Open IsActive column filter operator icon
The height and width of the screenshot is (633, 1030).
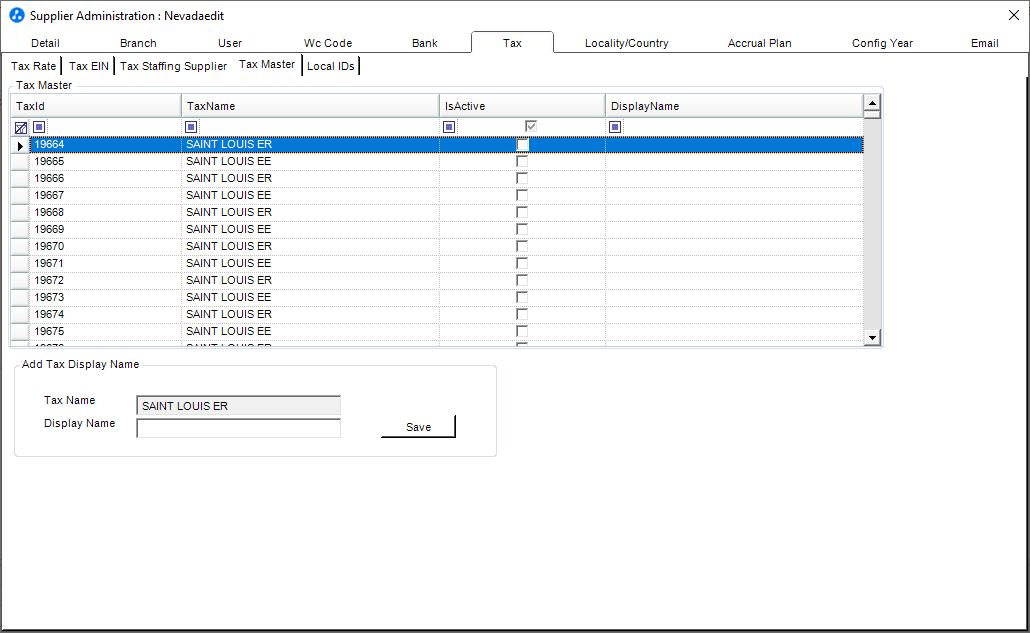click(449, 127)
